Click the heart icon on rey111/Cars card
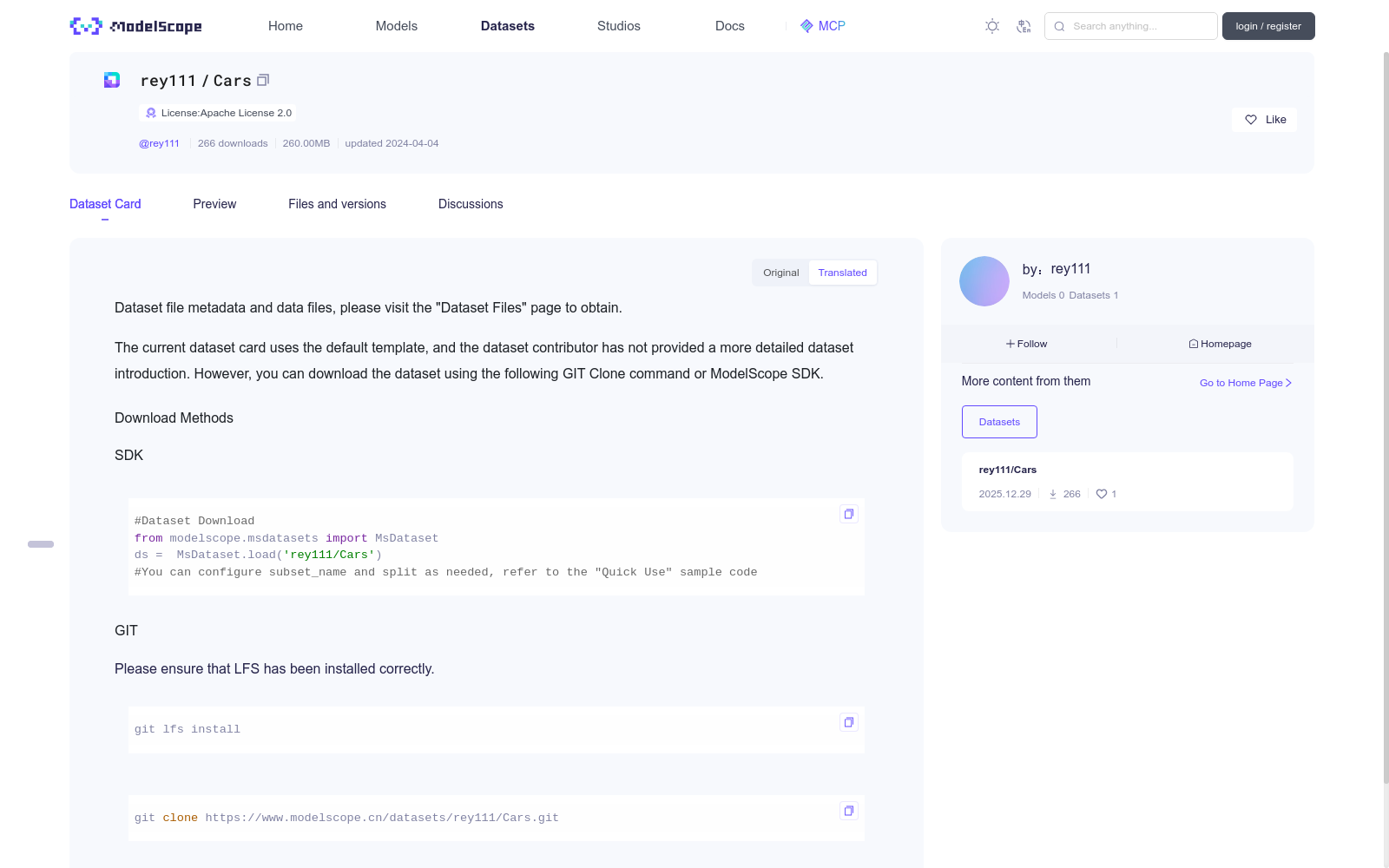Image resolution: width=1389 pixels, height=868 pixels. (1102, 494)
